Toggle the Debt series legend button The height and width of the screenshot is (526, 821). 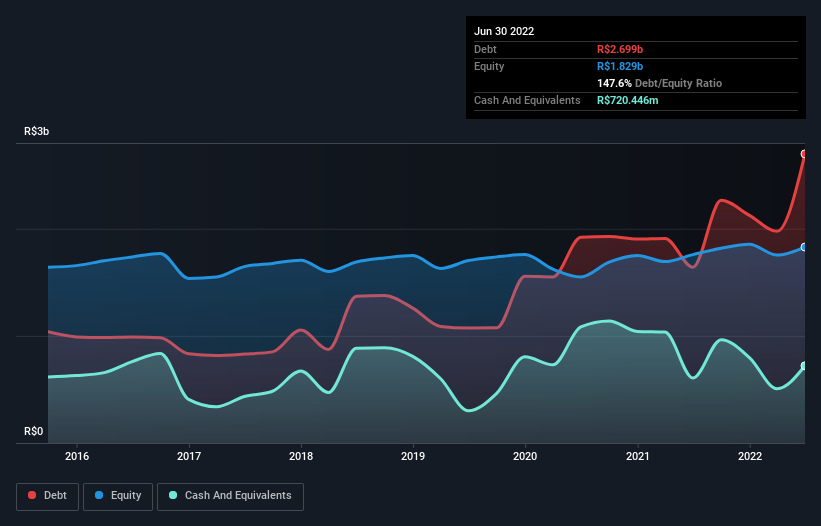click(47, 496)
